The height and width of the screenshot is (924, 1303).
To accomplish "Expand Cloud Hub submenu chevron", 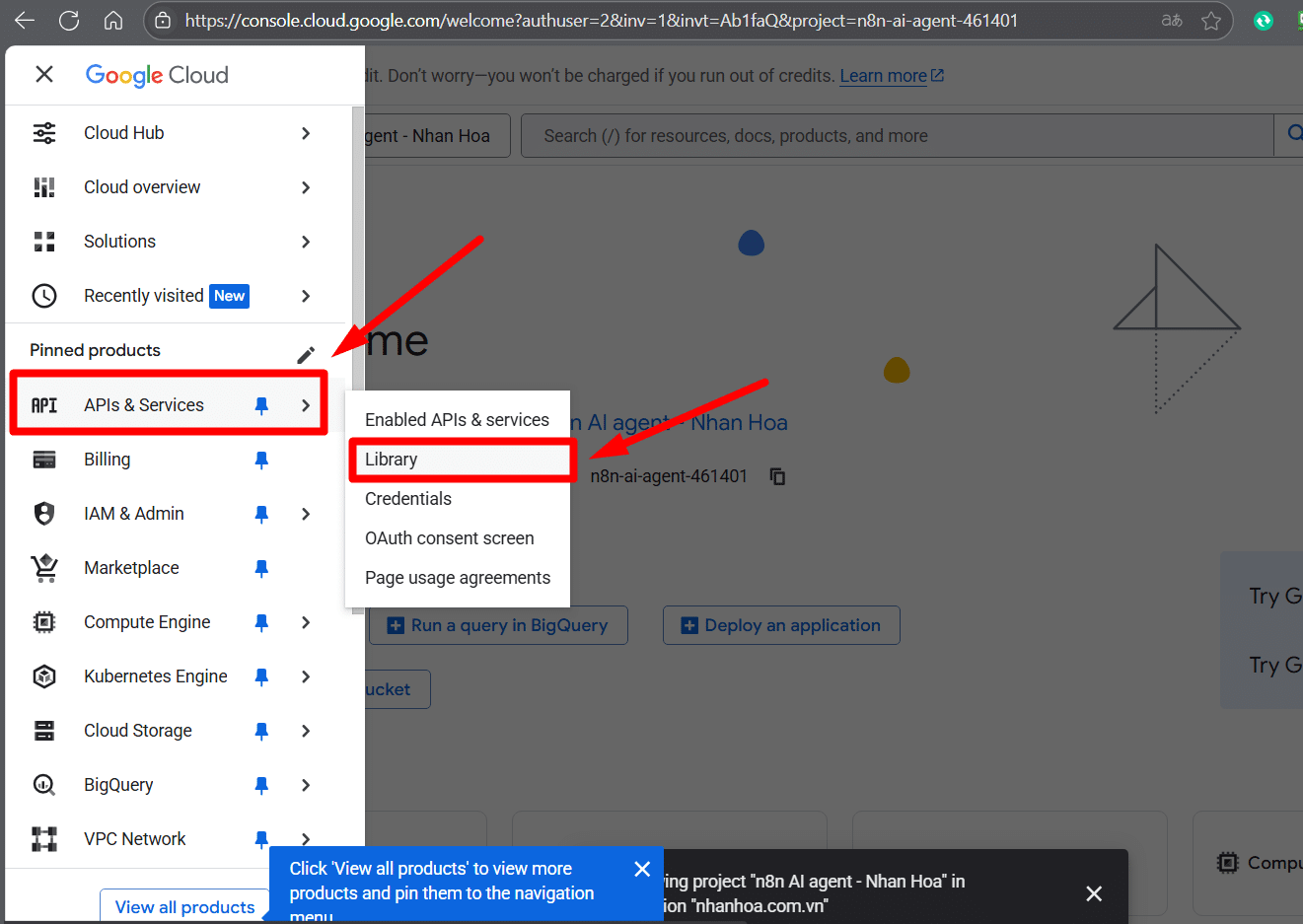I will (306, 133).
